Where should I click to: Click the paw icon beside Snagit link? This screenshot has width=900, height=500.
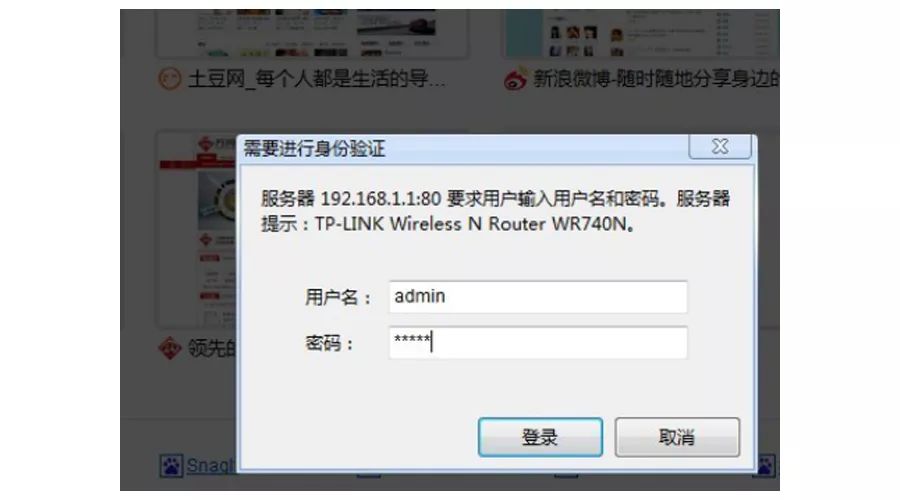171,466
